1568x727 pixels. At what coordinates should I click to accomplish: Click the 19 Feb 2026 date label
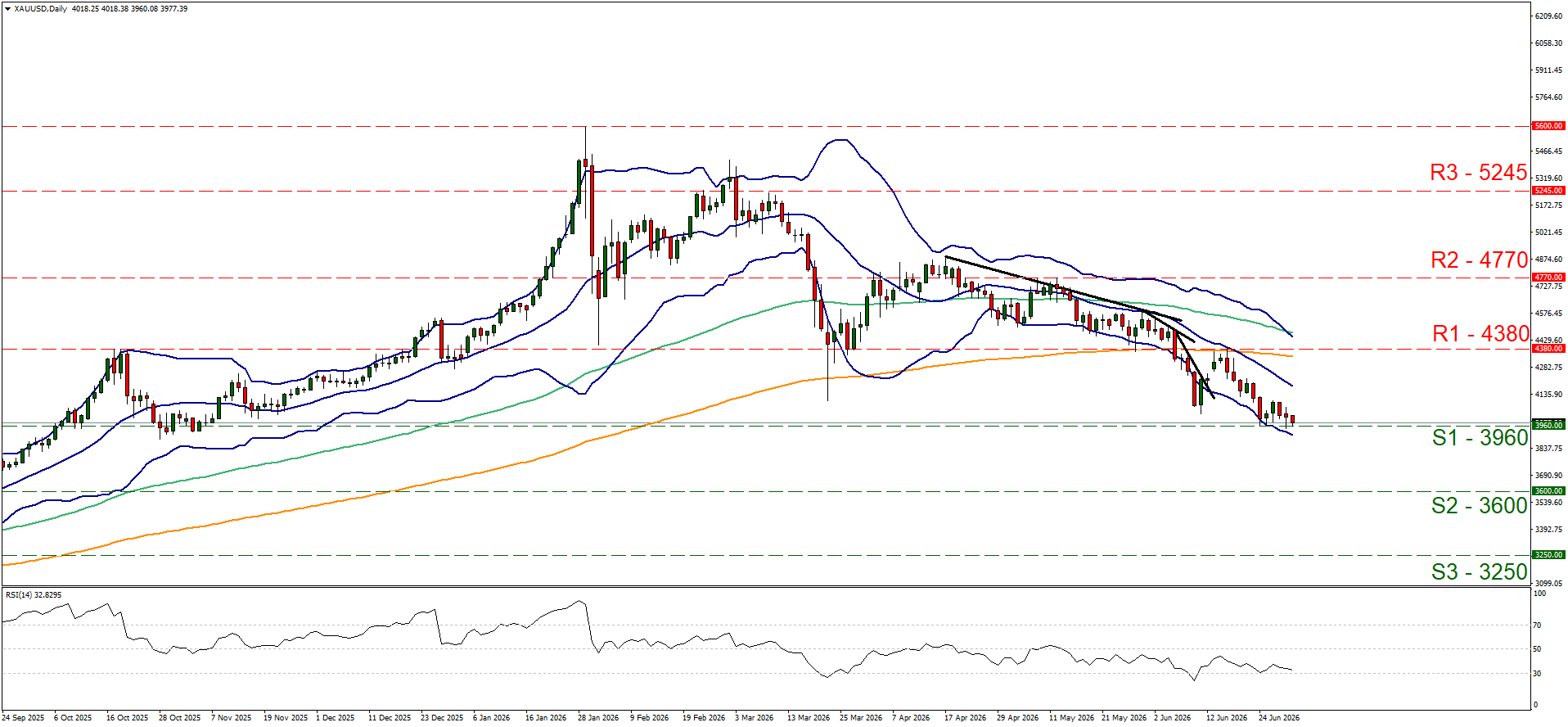pos(704,718)
